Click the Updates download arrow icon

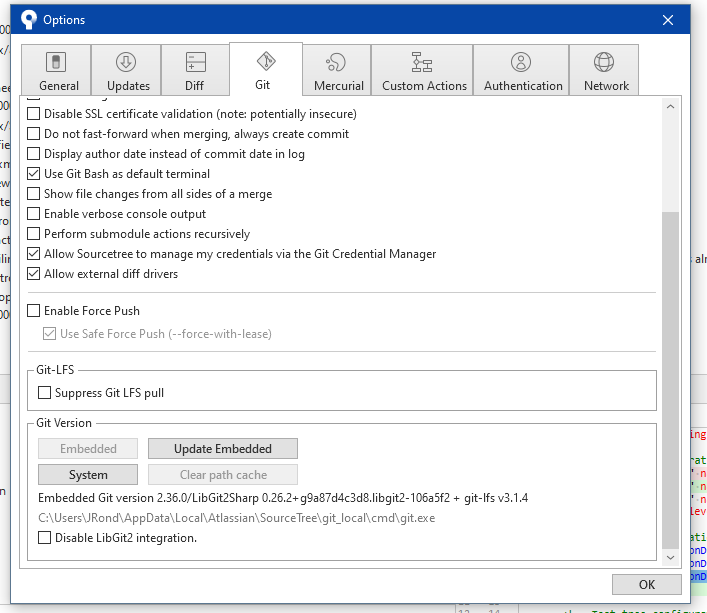pyautogui.click(x=126, y=62)
